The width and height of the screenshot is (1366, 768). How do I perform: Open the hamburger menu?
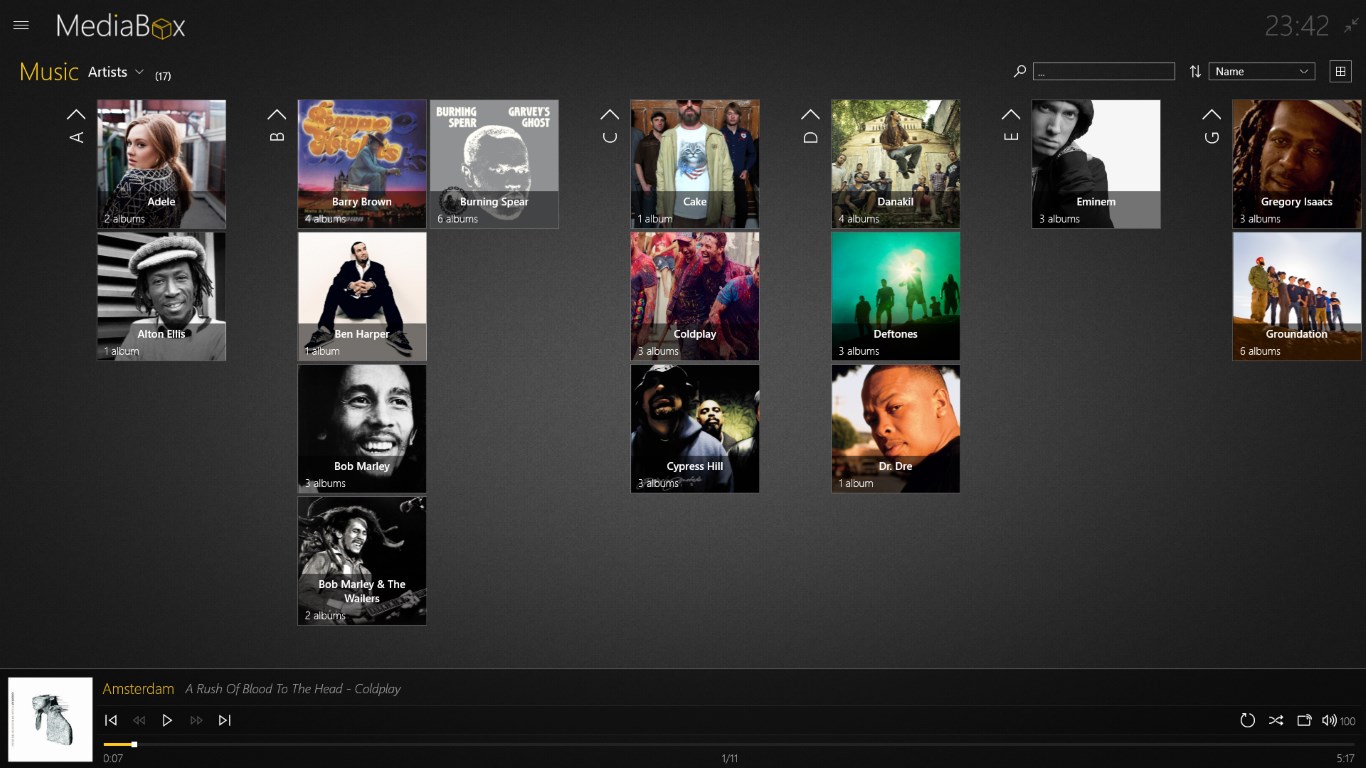point(21,25)
